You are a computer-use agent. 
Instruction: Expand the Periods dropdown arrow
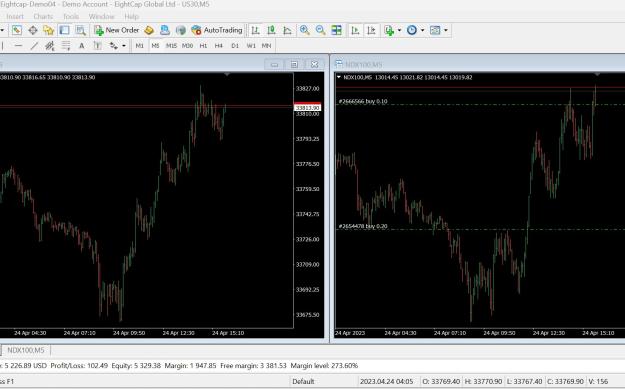point(423,30)
